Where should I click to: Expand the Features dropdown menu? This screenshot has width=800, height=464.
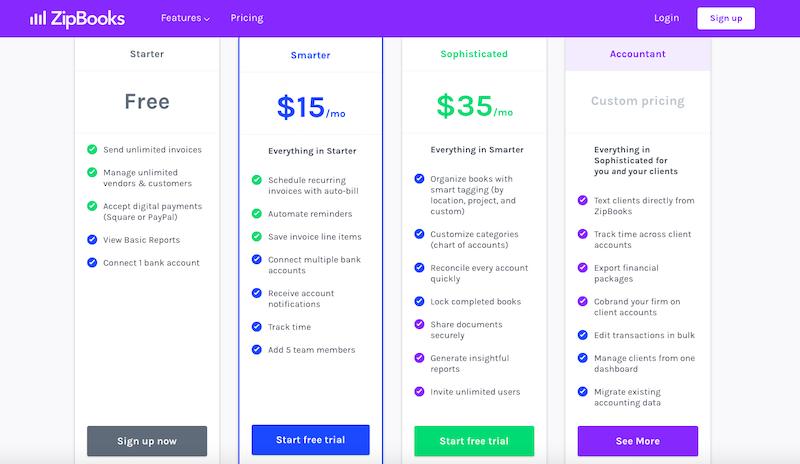pos(185,18)
